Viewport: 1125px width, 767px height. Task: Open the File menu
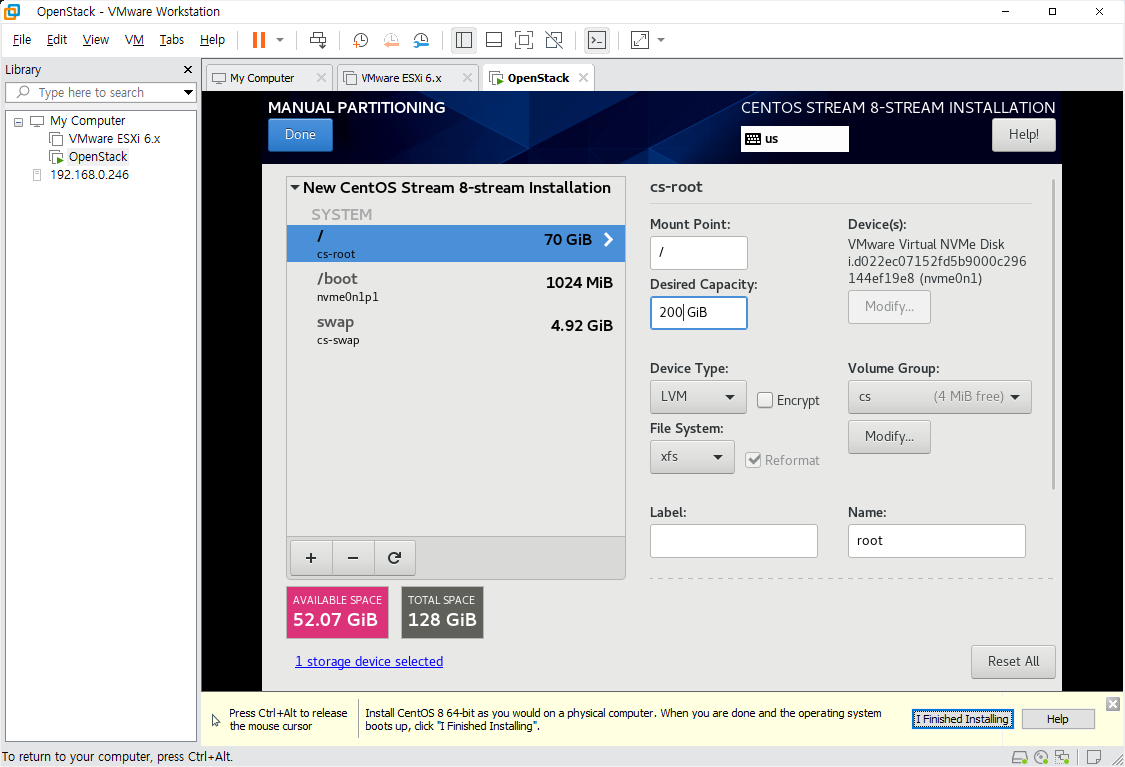[x=22, y=39]
